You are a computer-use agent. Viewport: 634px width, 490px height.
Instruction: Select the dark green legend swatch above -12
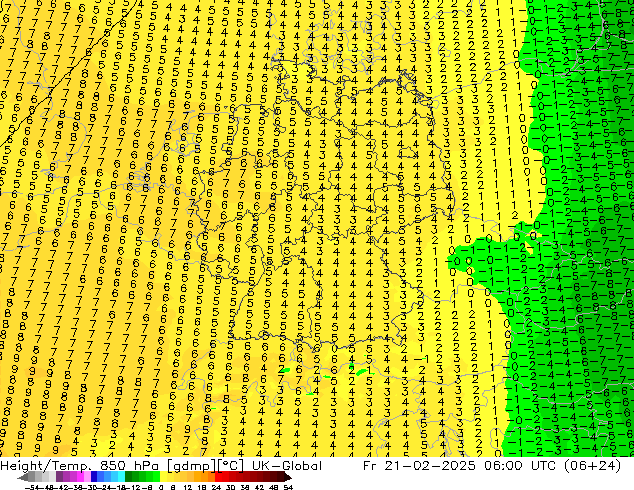(x=129, y=477)
